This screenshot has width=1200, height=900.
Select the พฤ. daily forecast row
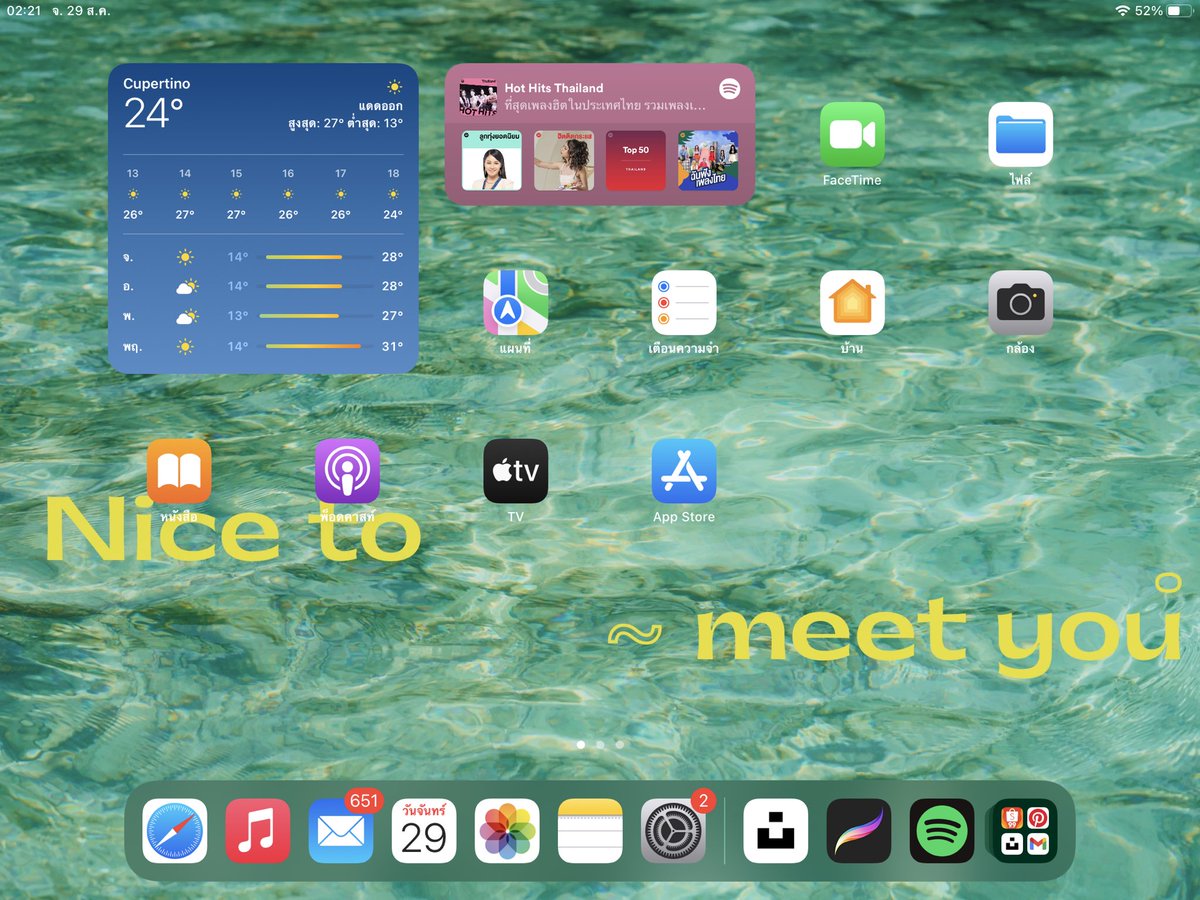pyautogui.click(x=263, y=346)
